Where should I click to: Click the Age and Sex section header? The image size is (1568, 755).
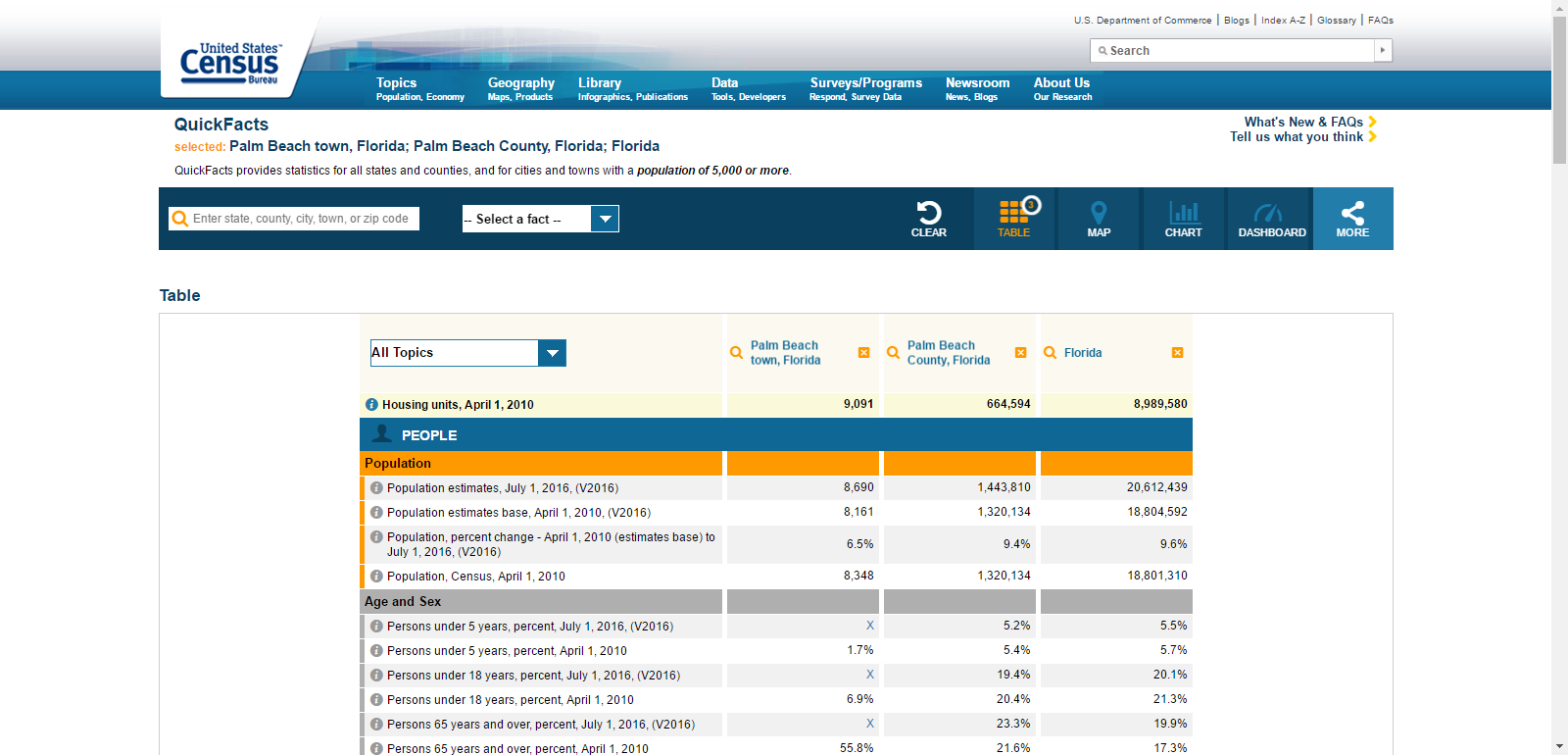click(x=541, y=601)
